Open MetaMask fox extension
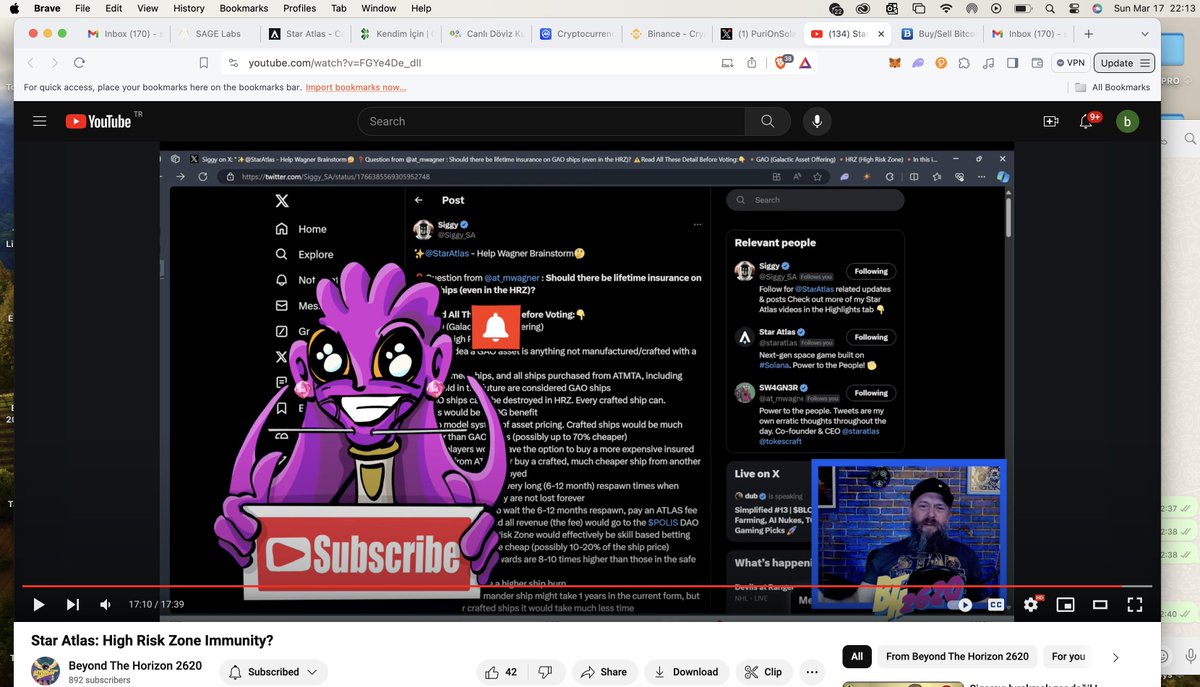The height and width of the screenshot is (687, 1200). click(x=894, y=62)
